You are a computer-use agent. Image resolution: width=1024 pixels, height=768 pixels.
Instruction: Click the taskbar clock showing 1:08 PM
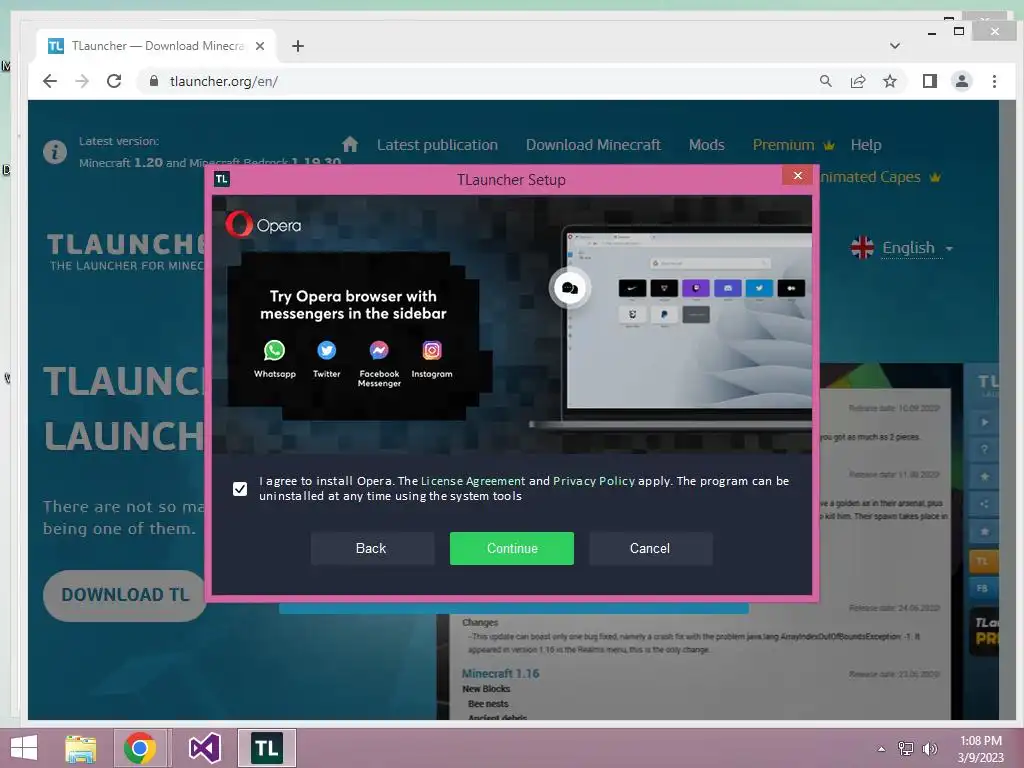click(980, 749)
